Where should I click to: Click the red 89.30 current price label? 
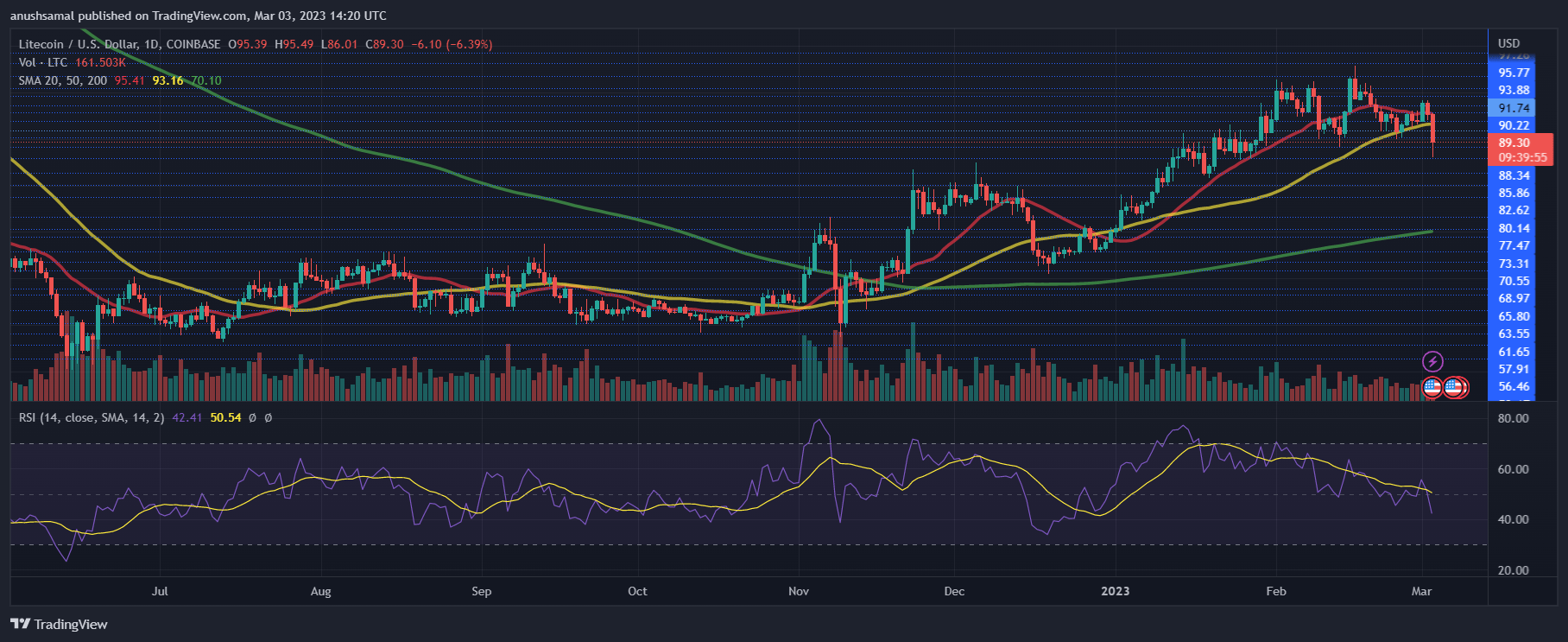click(1514, 143)
